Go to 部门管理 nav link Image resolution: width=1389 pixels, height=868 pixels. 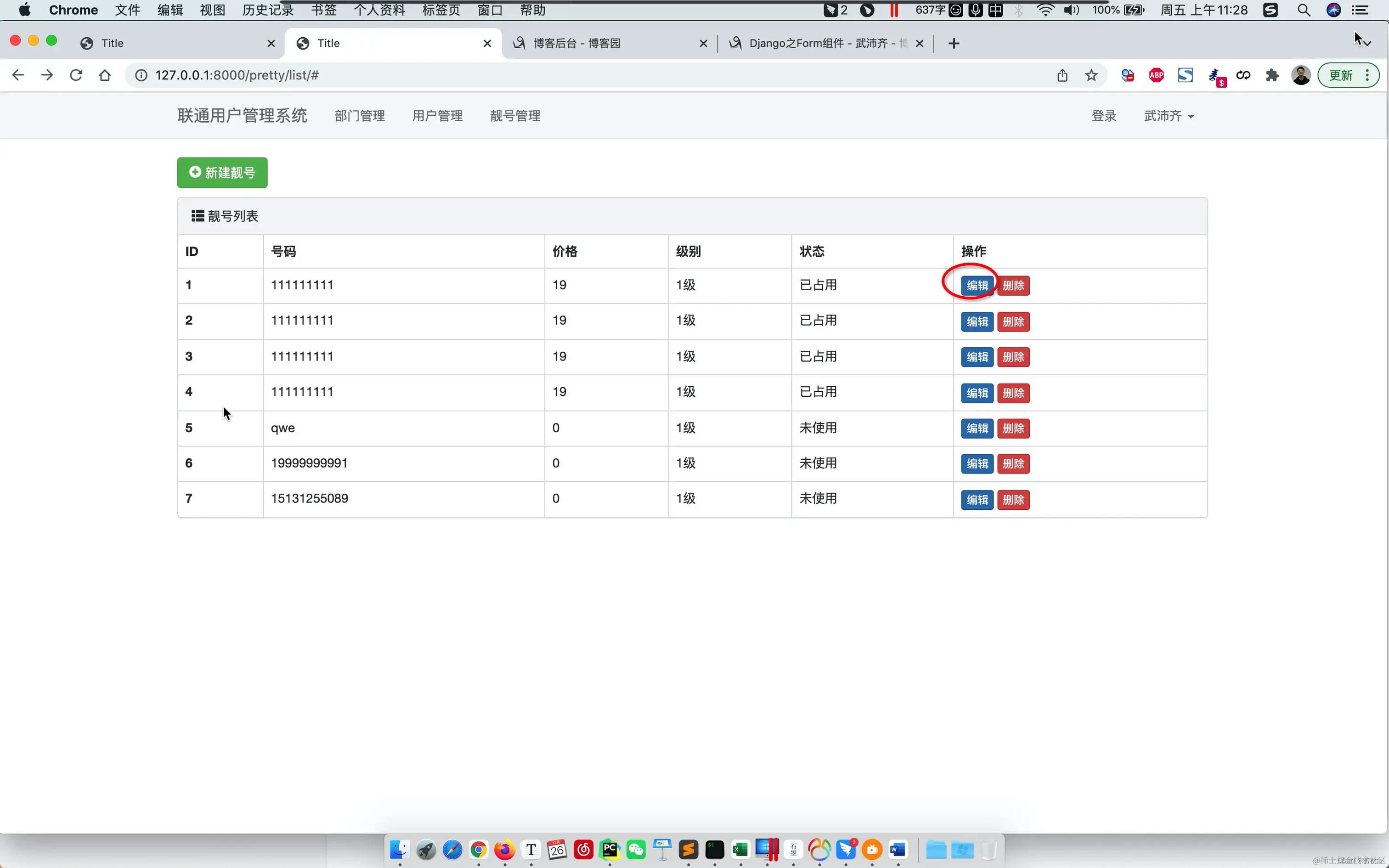click(360, 116)
